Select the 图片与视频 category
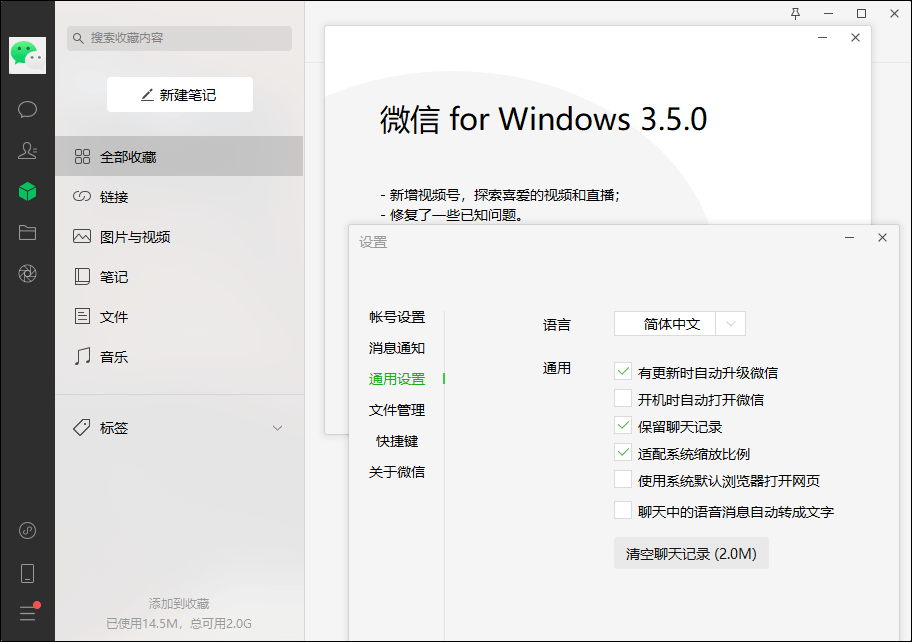Screen dimensions: 912x642 (126, 236)
